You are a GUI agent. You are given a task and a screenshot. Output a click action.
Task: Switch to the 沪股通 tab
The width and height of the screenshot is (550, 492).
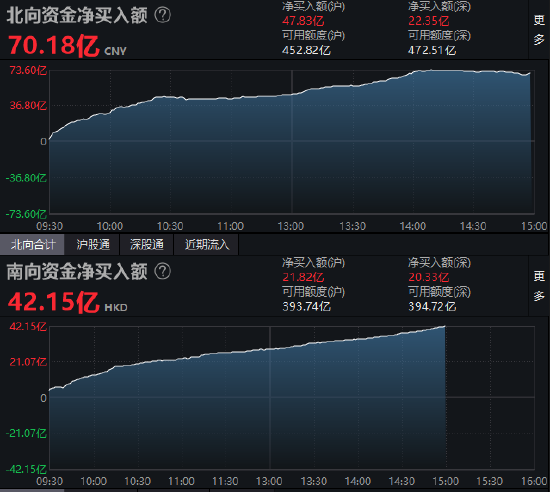point(93,244)
